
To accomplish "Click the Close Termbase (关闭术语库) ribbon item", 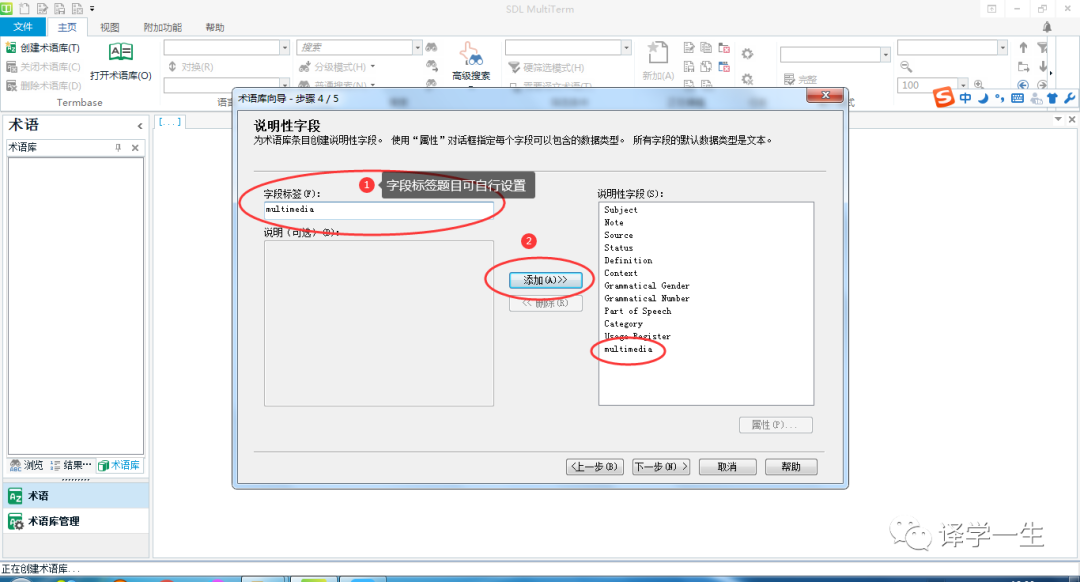I will pyautogui.click(x=43, y=67).
